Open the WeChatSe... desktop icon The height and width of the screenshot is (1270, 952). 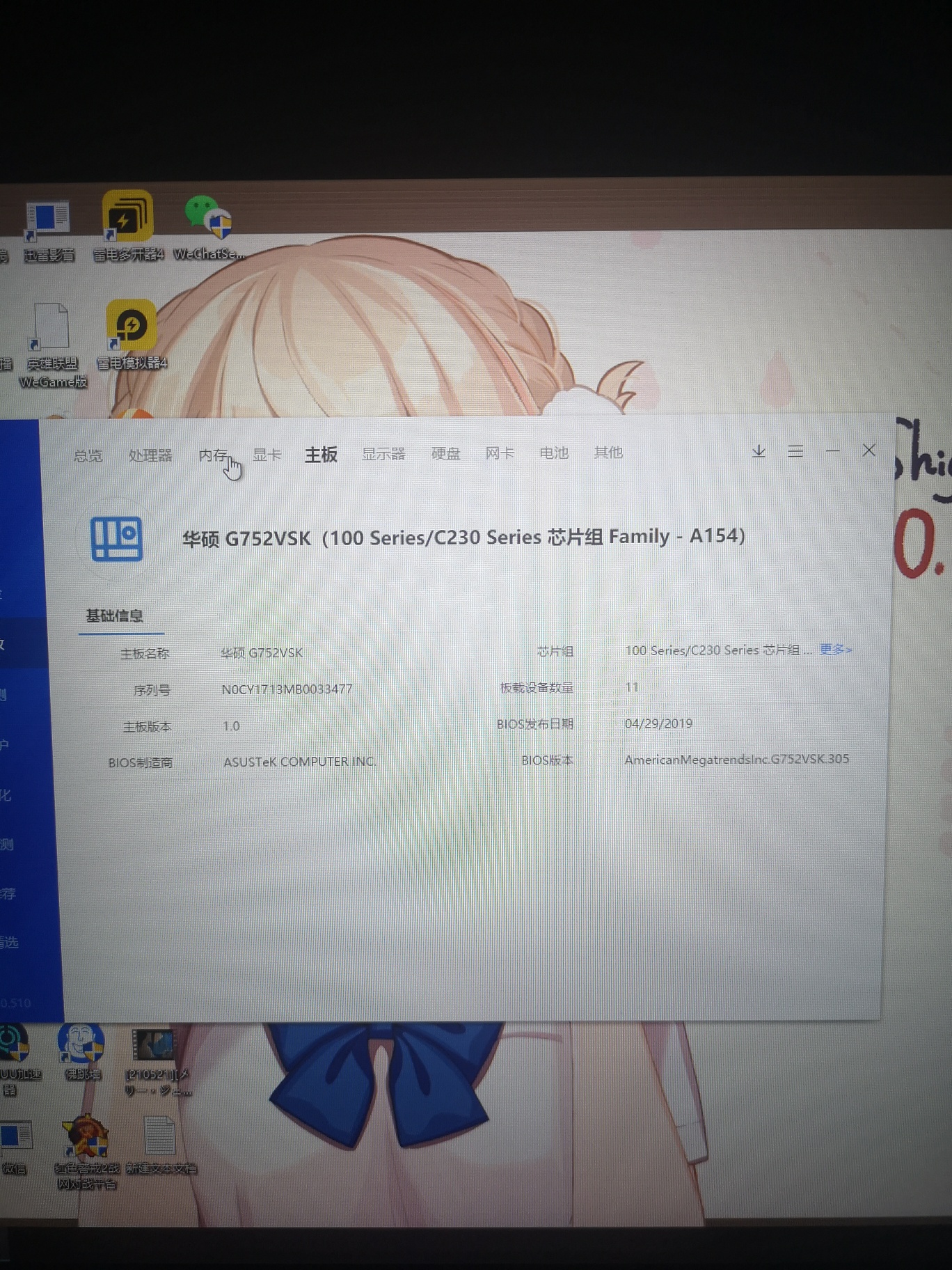209,227
